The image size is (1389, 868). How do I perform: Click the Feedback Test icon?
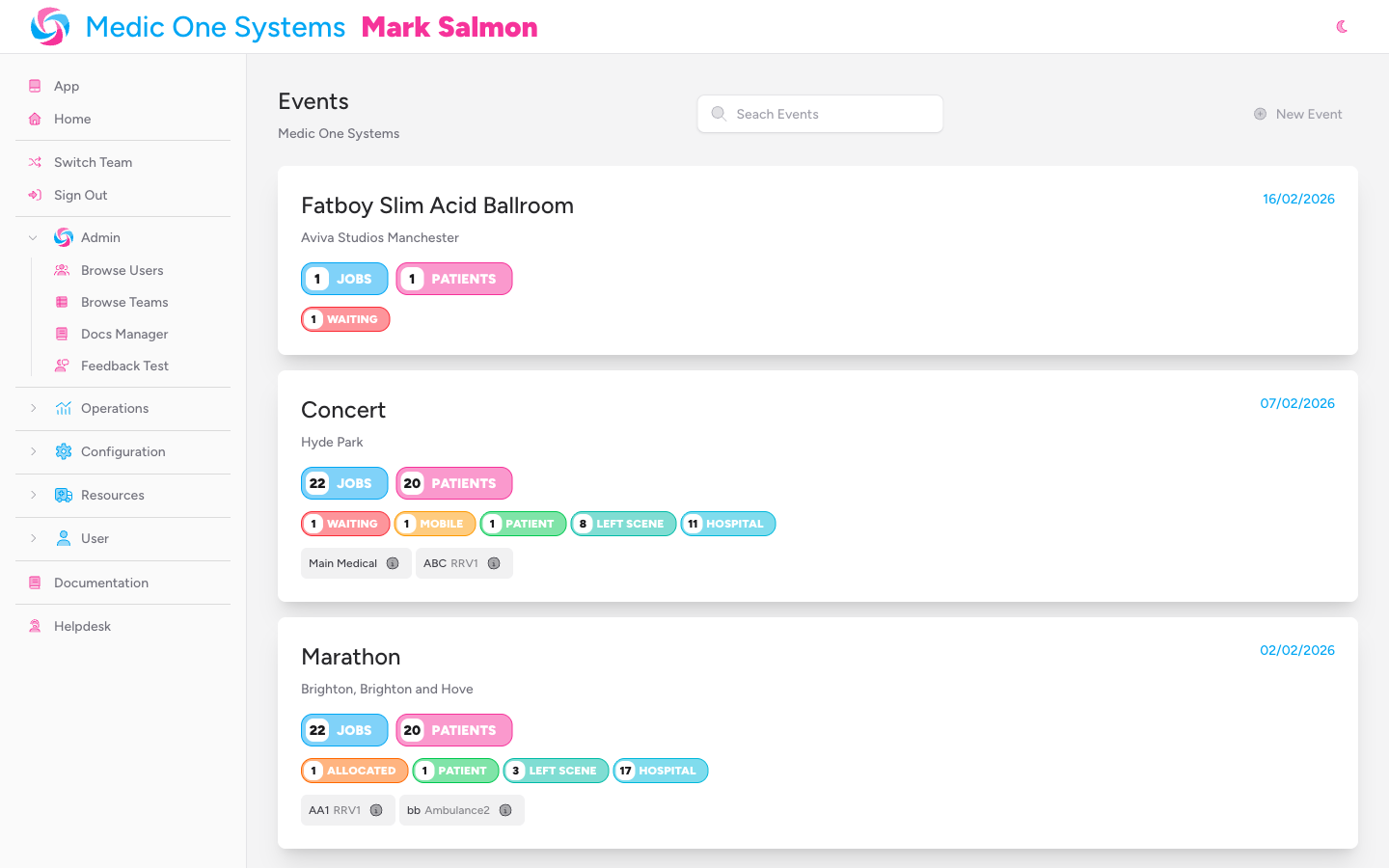pyautogui.click(x=64, y=366)
